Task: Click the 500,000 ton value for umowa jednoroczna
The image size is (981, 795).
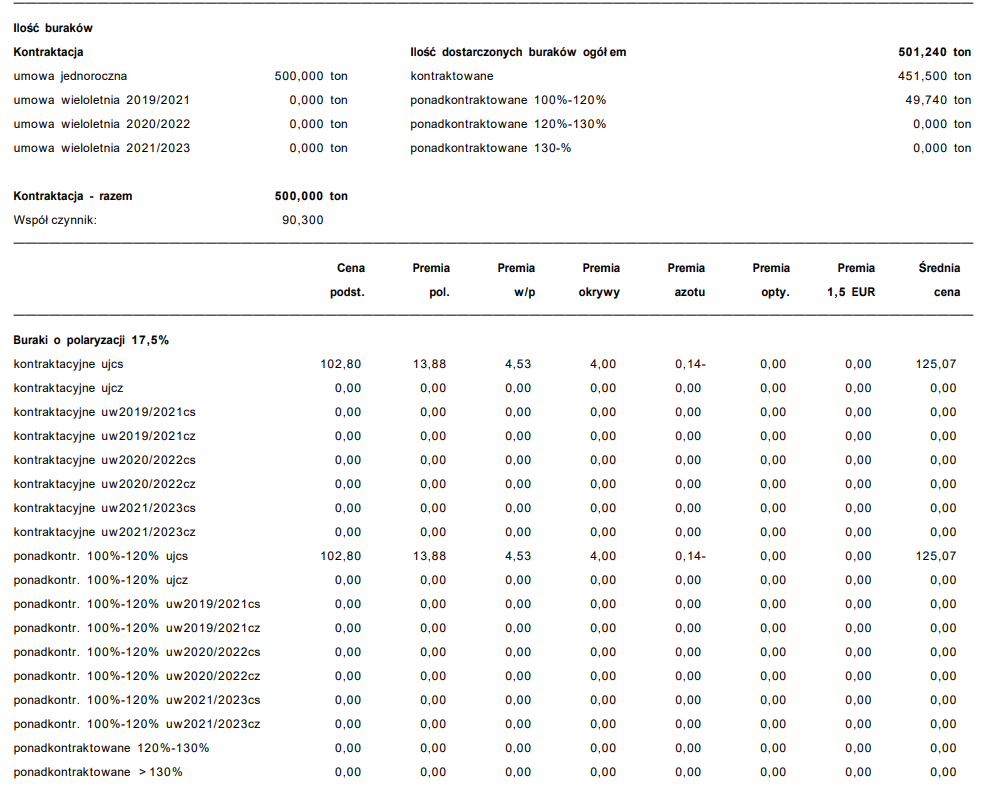Action: [x=311, y=76]
